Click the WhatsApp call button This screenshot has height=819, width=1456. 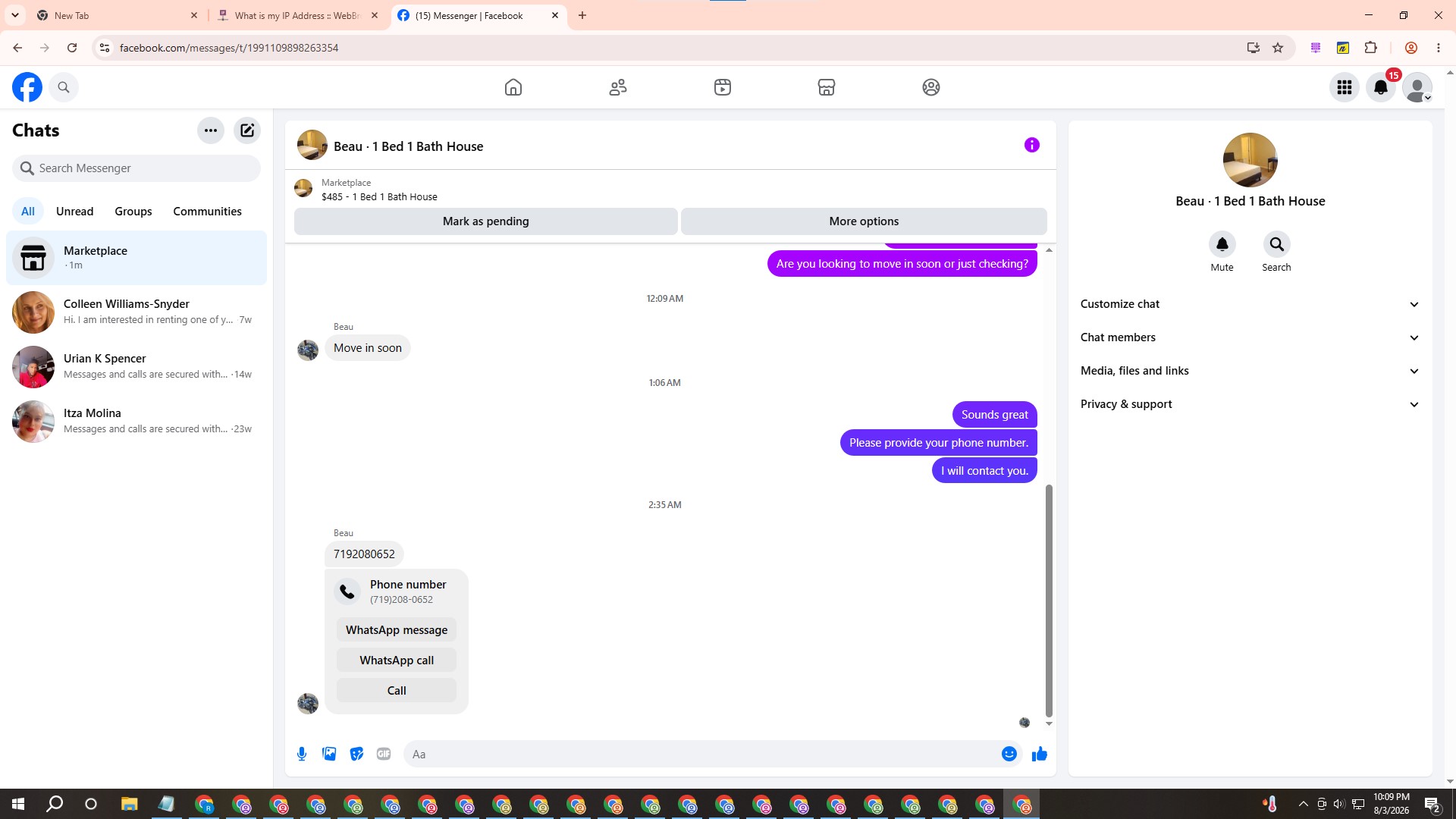click(x=397, y=661)
